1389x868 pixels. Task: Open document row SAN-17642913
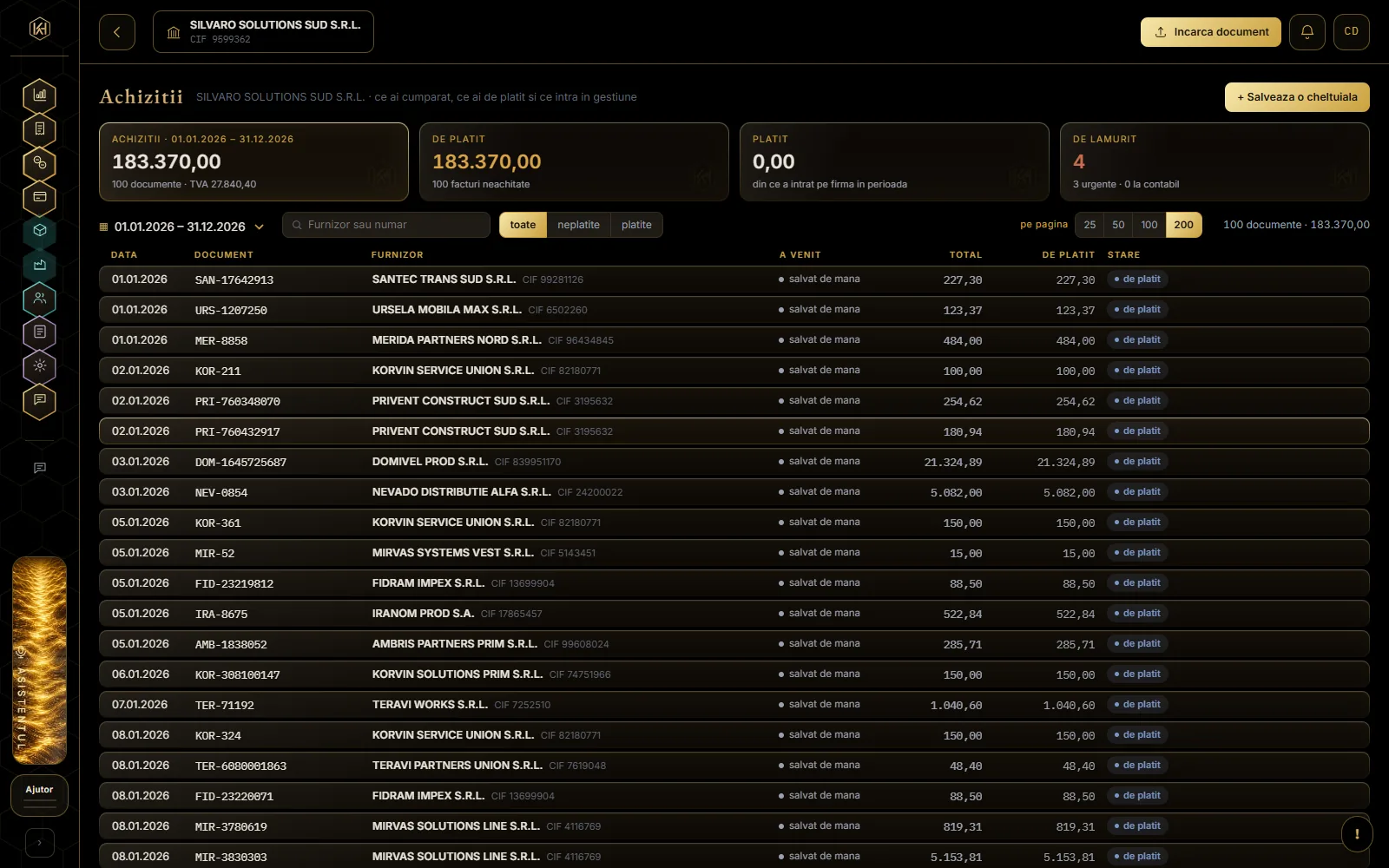tap(734, 279)
